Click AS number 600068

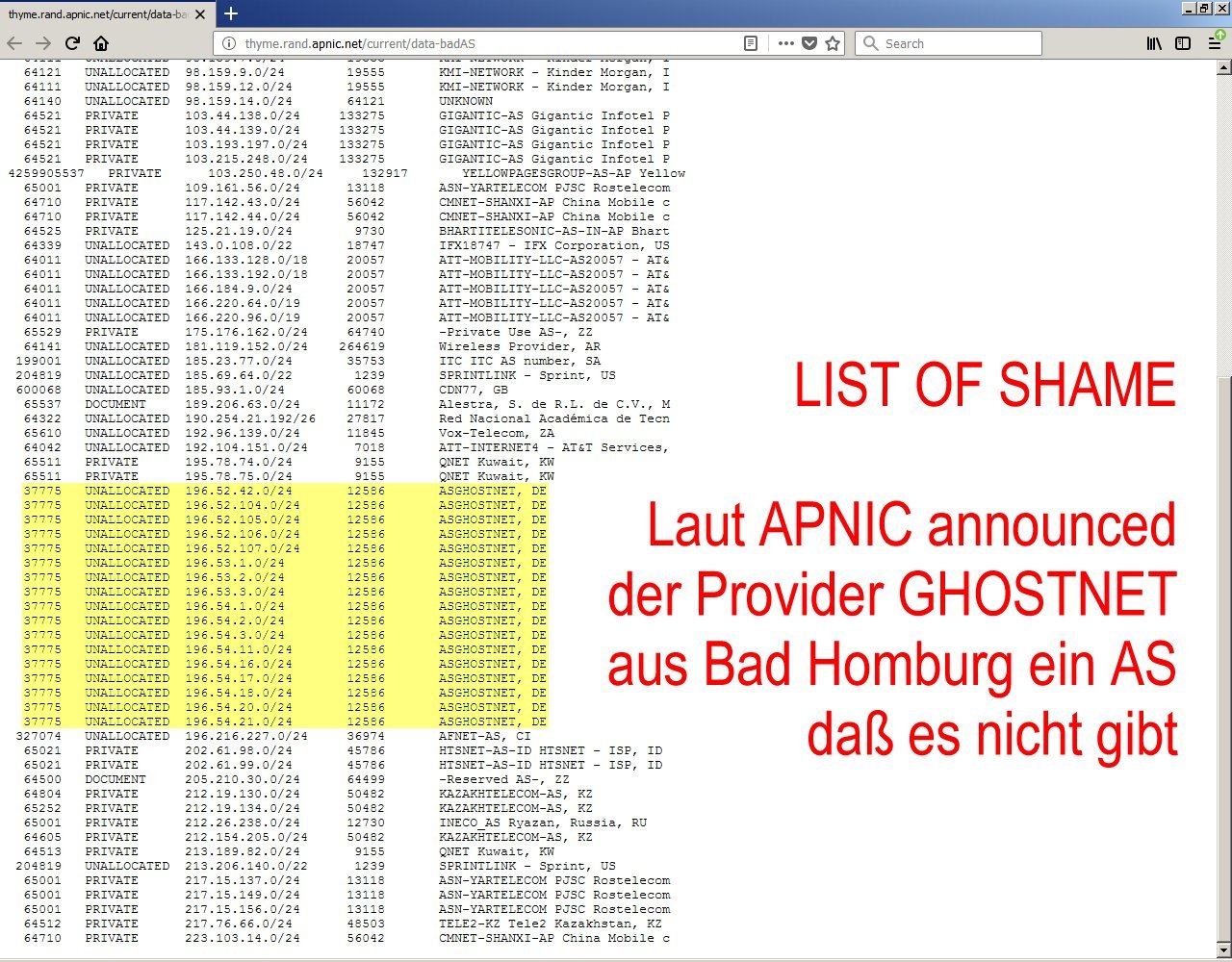point(38,390)
